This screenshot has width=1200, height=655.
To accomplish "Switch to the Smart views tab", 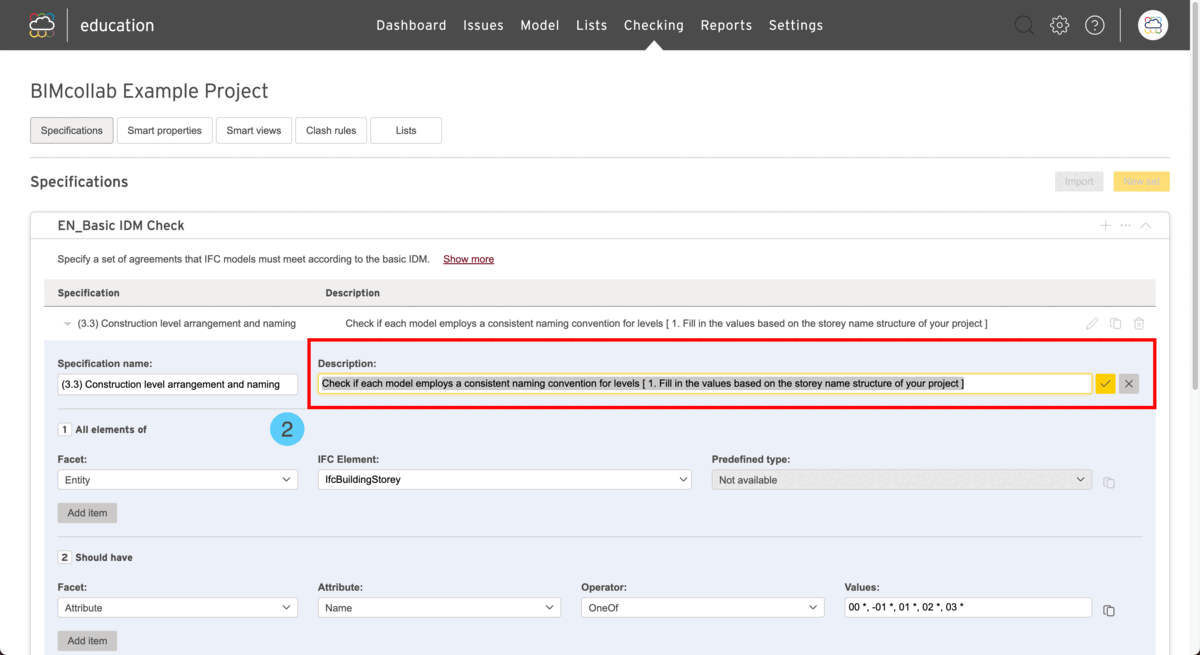I will [x=254, y=131].
